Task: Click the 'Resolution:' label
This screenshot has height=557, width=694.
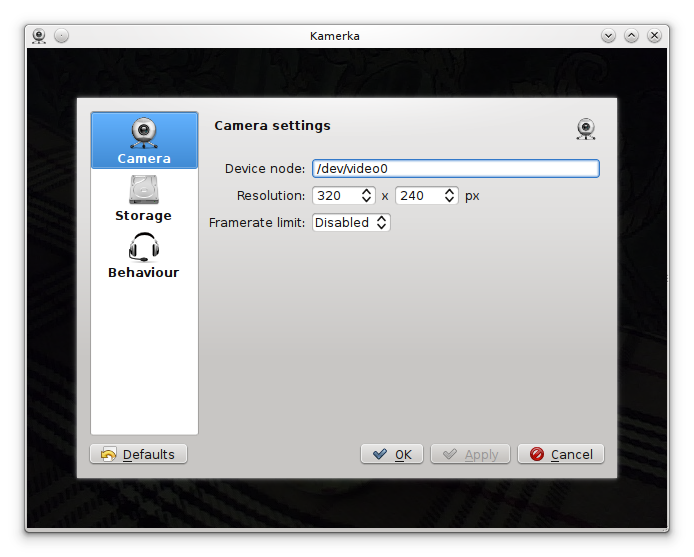Action: [271, 196]
